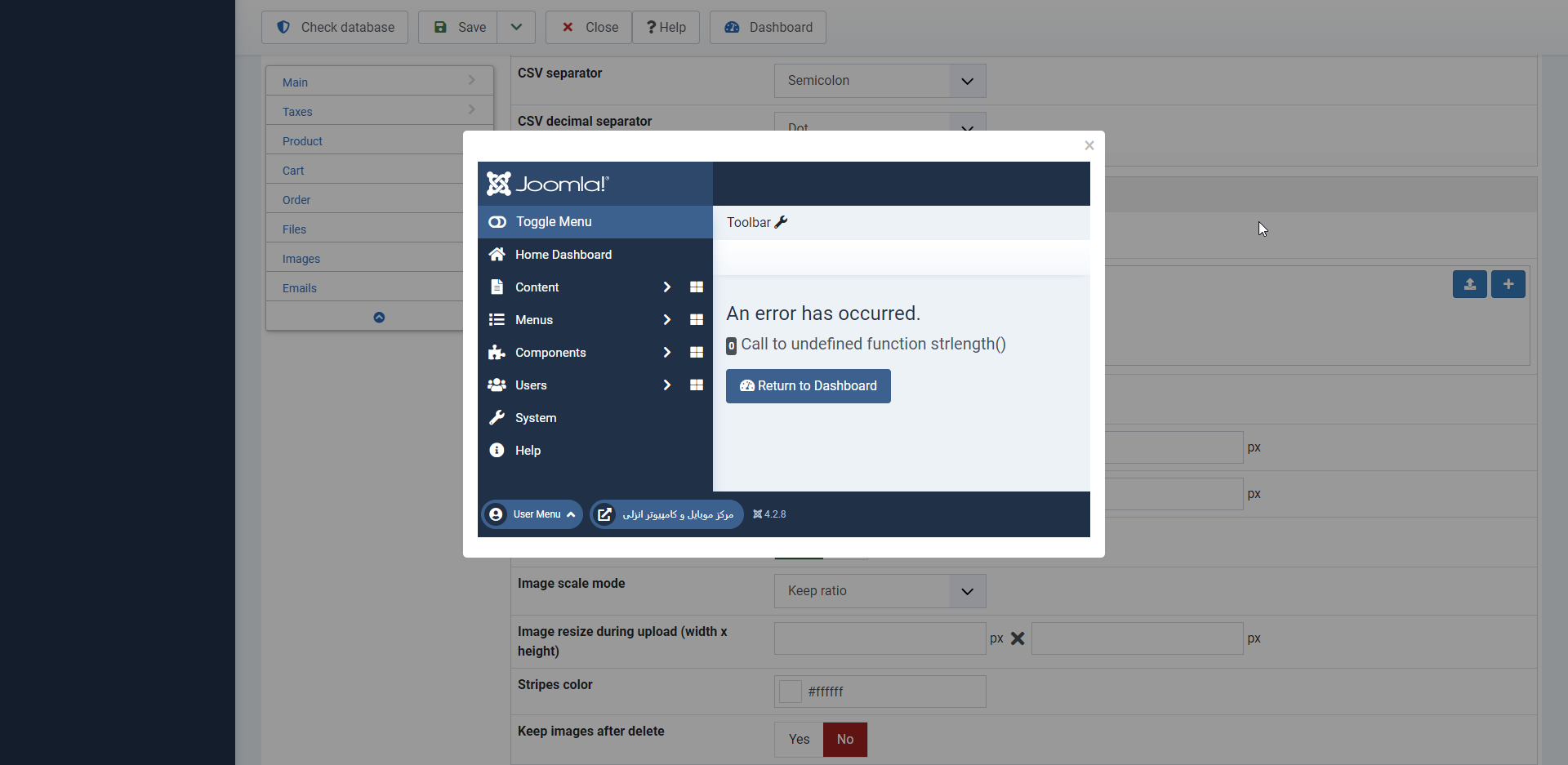Click the Save button
Image resolution: width=1568 pixels, height=765 pixels.
coord(459,27)
